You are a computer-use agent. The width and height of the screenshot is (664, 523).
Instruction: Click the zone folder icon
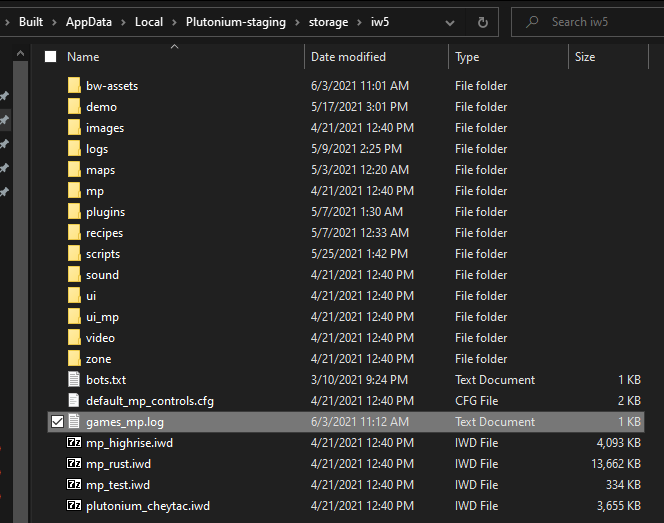coord(74,359)
